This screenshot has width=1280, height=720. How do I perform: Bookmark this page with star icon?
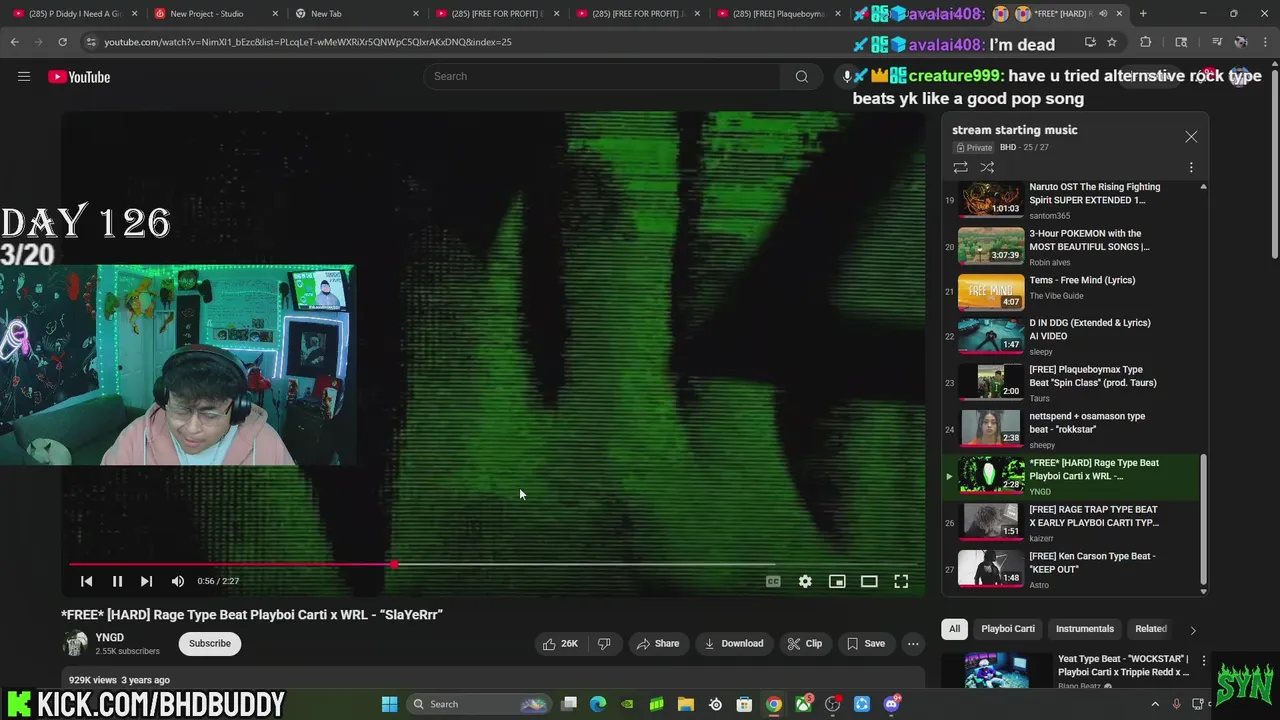1111,42
